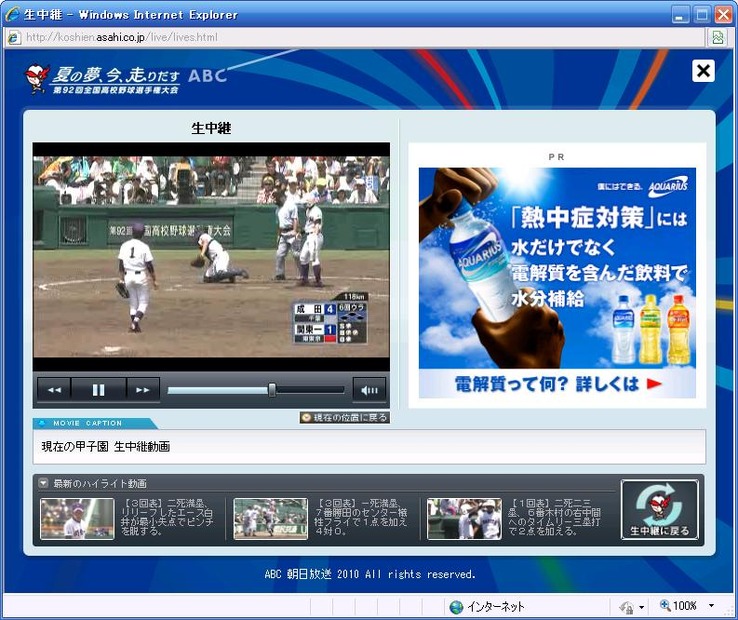Click the page icon in the address bar
Viewport: 738px width, 620px height.
click(x=14, y=37)
